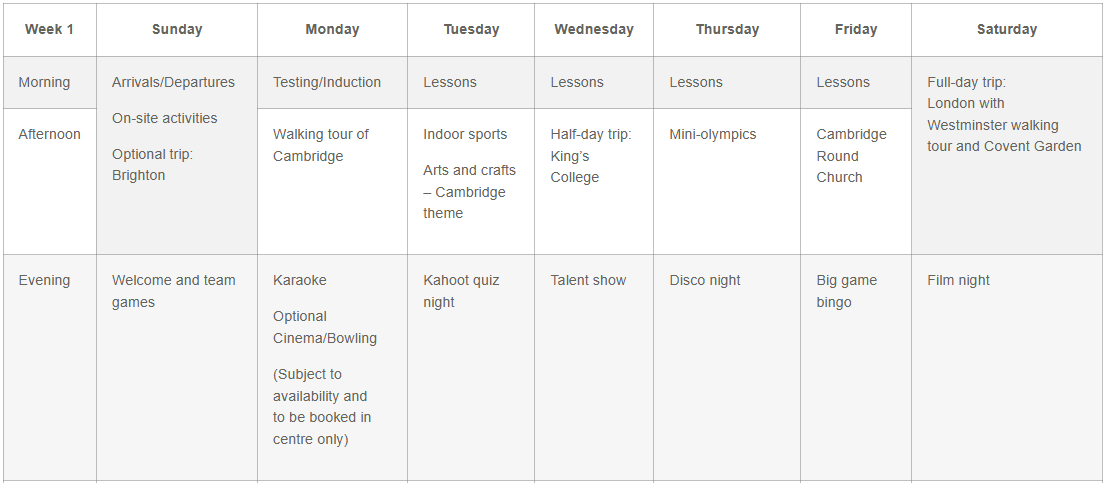Click Testing/Induction in Monday morning

[327, 83]
